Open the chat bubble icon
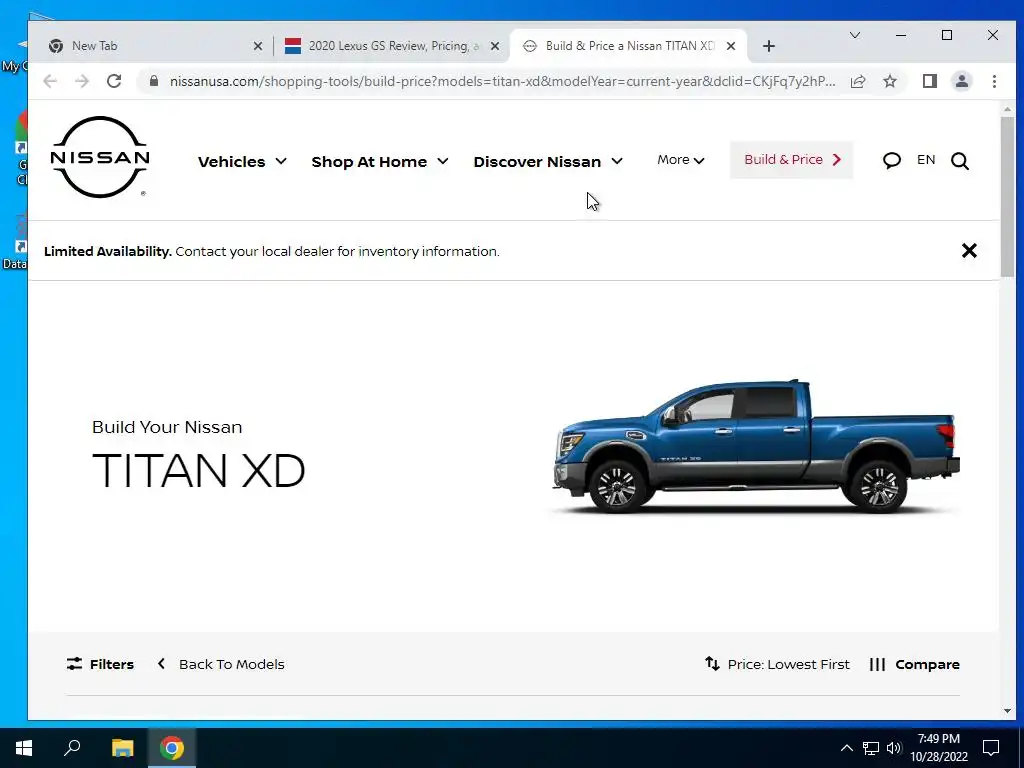 pos(891,161)
